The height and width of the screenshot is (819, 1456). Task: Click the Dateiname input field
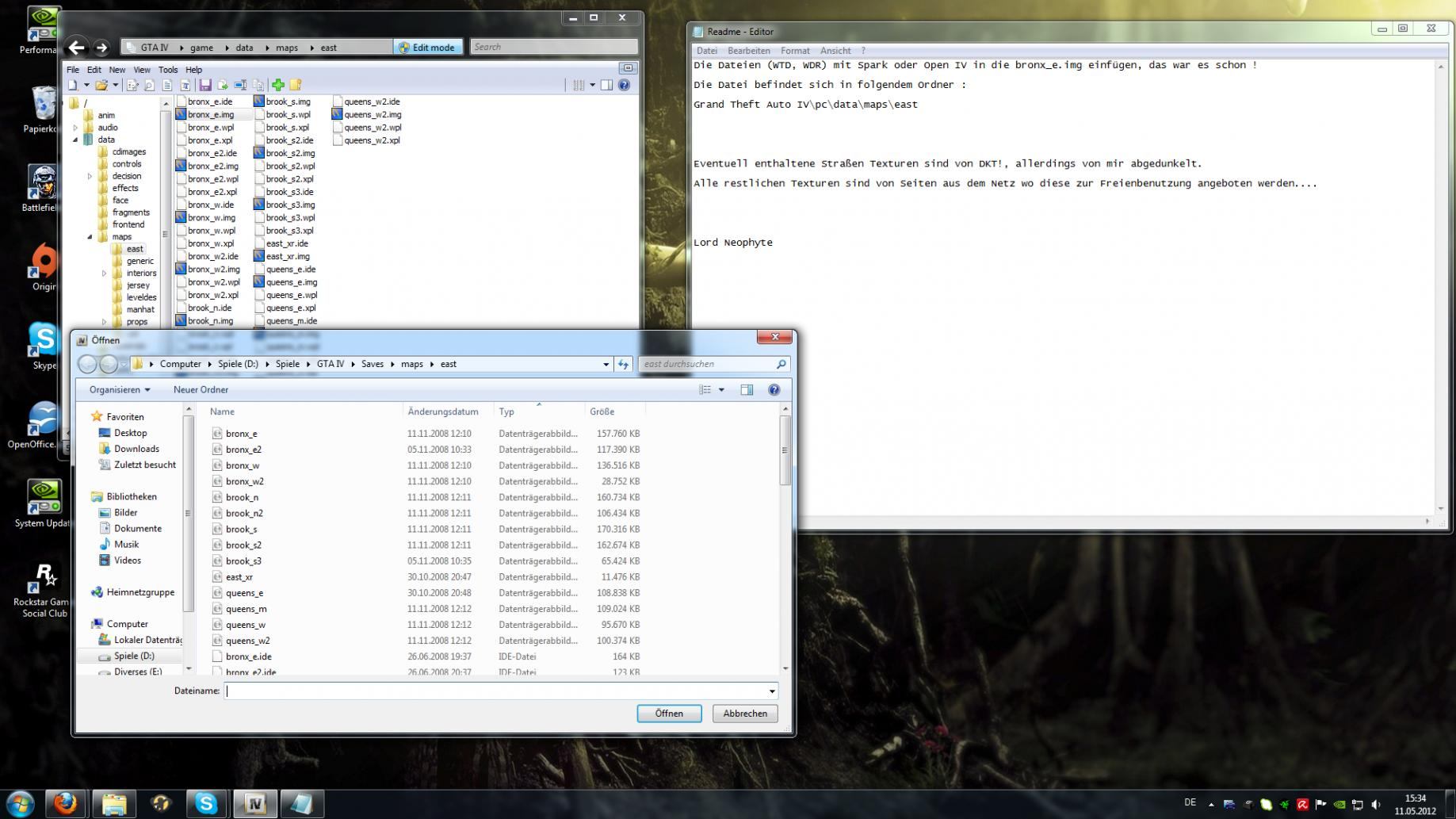[495, 691]
